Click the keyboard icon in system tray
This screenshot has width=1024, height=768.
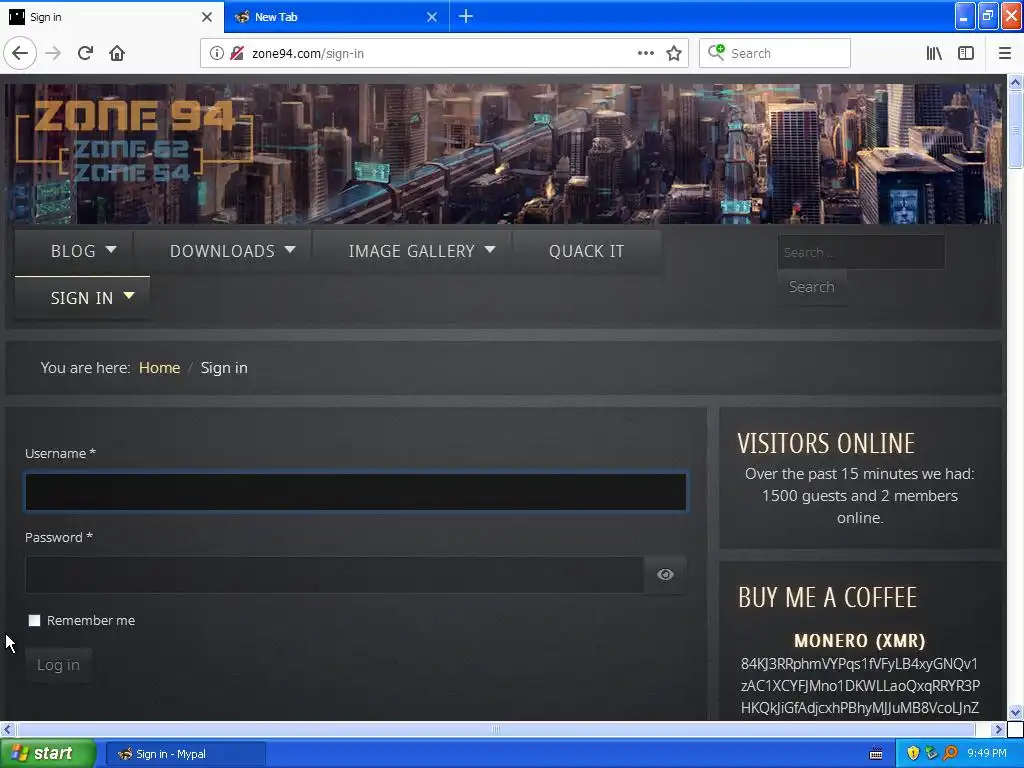click(x=876, y=754)
